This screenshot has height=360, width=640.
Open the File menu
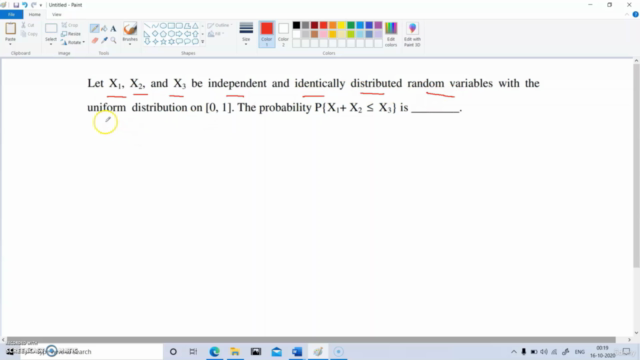pos(11,14)
